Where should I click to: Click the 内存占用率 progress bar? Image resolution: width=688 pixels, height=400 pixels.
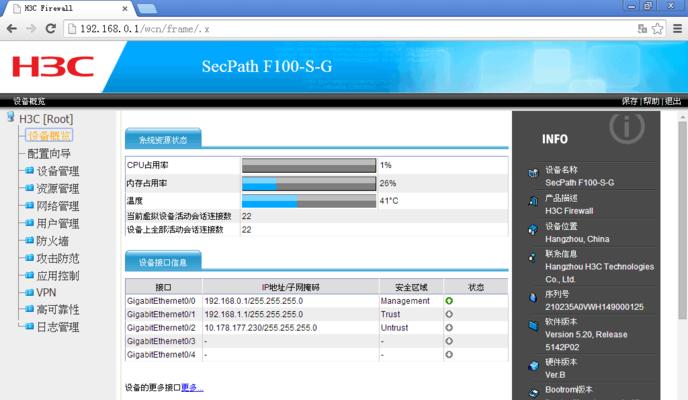pos(309,183)
